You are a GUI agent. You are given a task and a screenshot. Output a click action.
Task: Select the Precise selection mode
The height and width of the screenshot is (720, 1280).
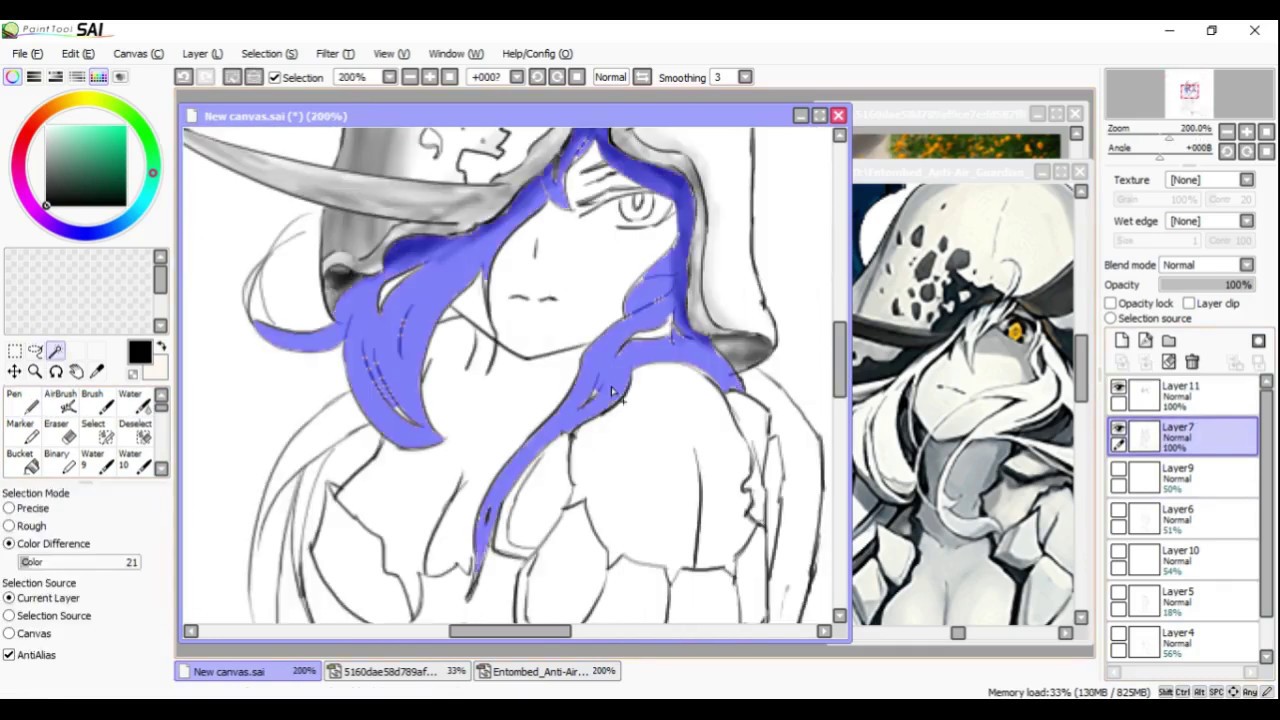(x=9, y=508)
